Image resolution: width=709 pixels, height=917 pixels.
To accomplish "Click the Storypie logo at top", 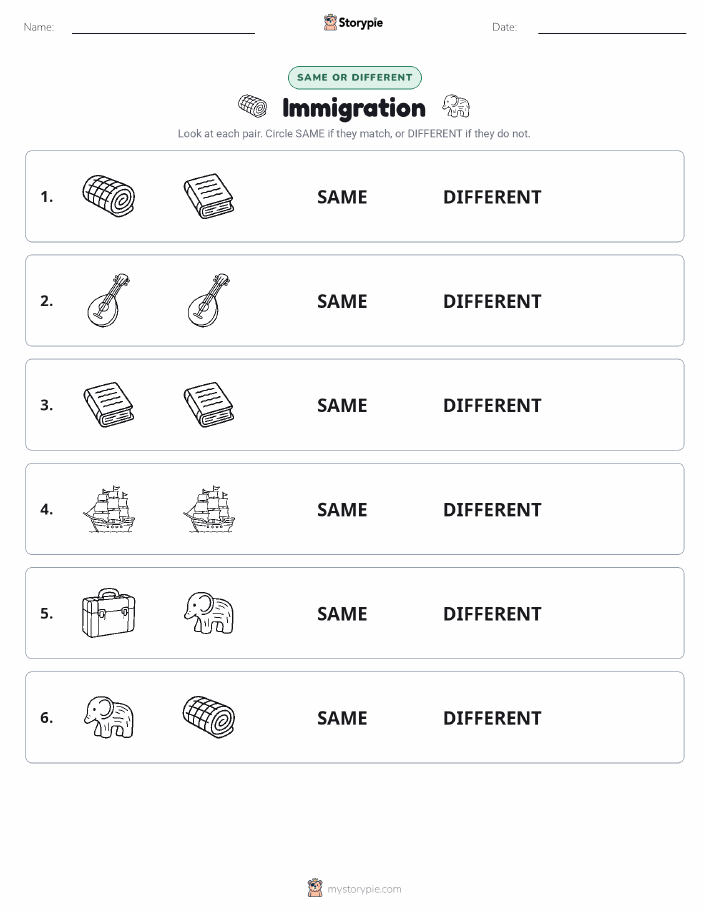I will tap(353, 23).
